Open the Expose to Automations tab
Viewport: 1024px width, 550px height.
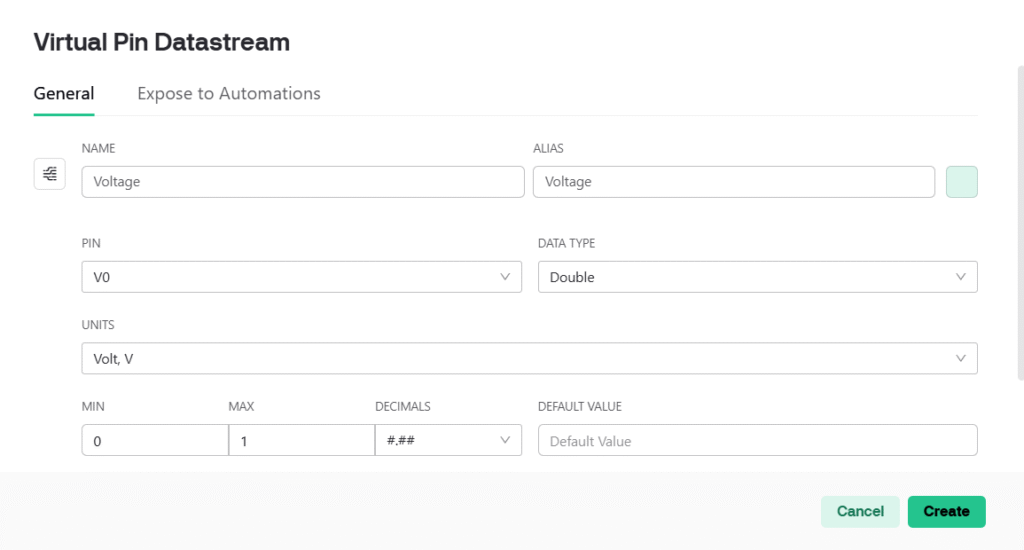tap(229, 93)
